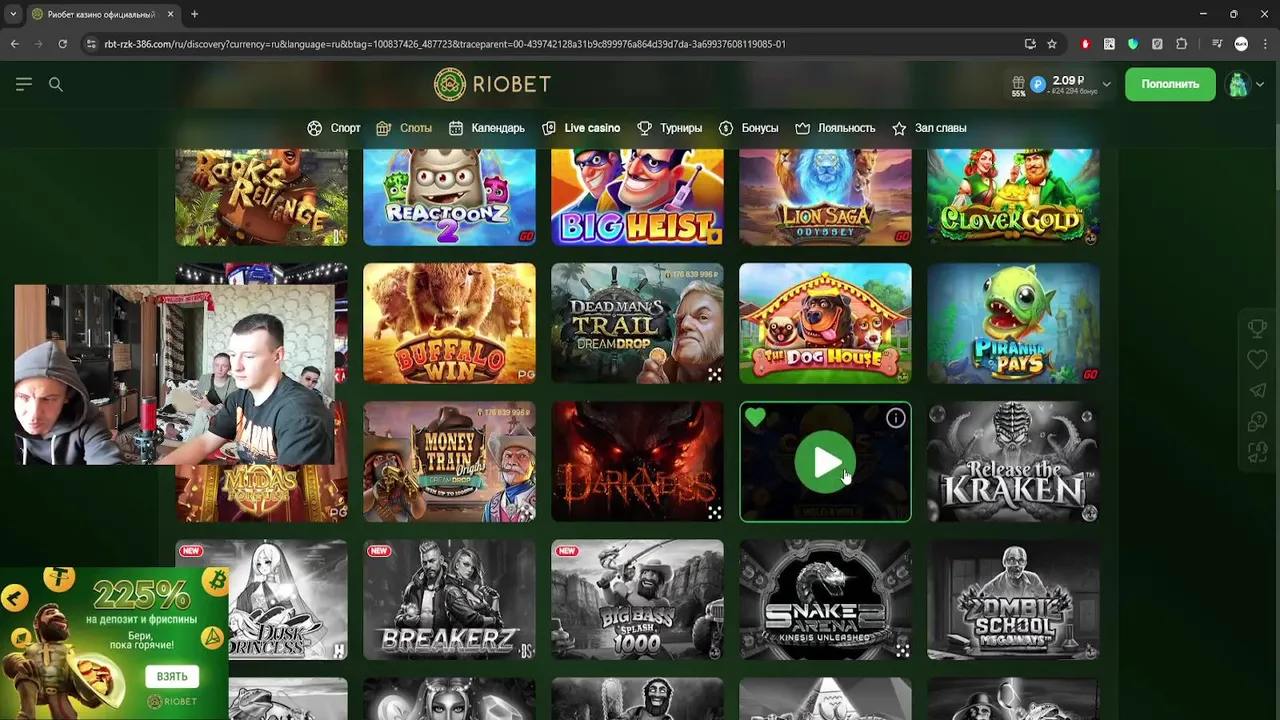Open the Турниры section

pyautogui.click(x=669, y=128)
